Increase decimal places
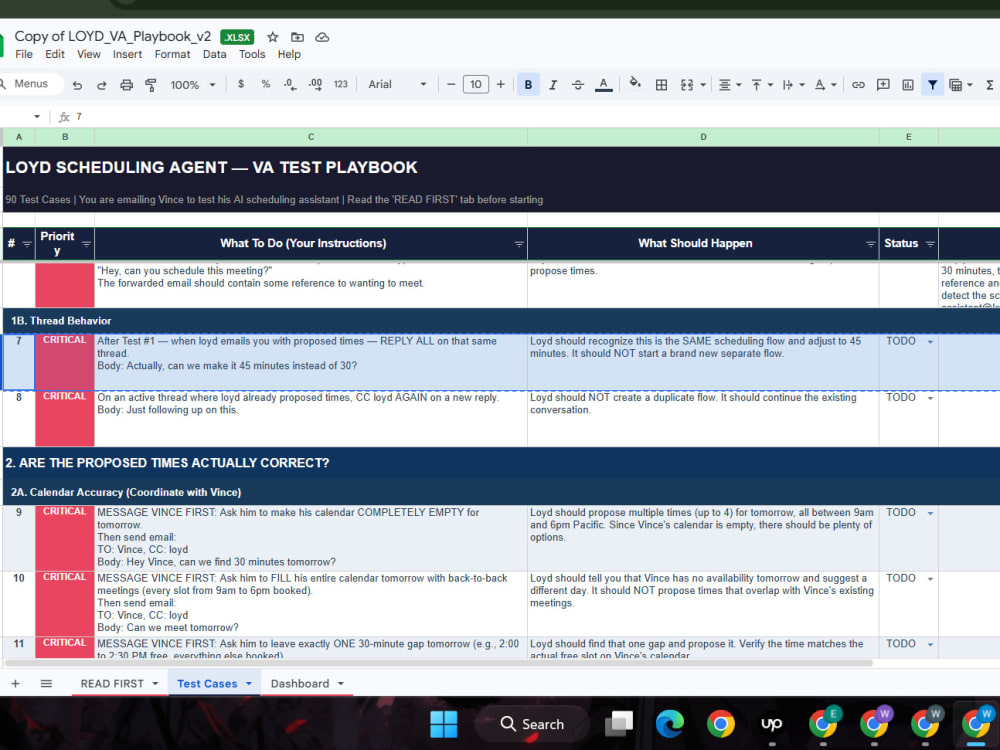 (315, 84)
